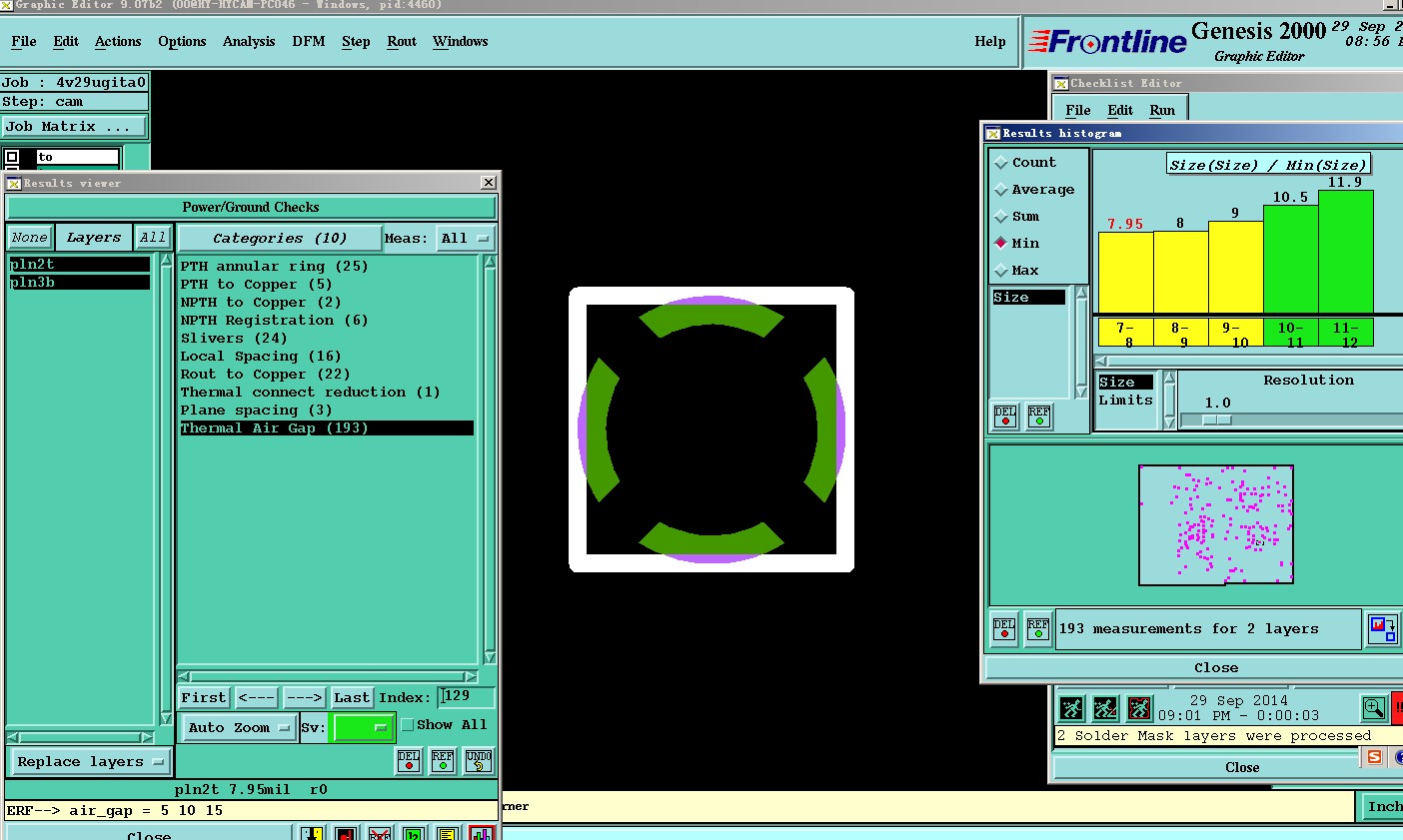Go to previous result with <--- button
The image size is (1403, 840).
(257, 698)
